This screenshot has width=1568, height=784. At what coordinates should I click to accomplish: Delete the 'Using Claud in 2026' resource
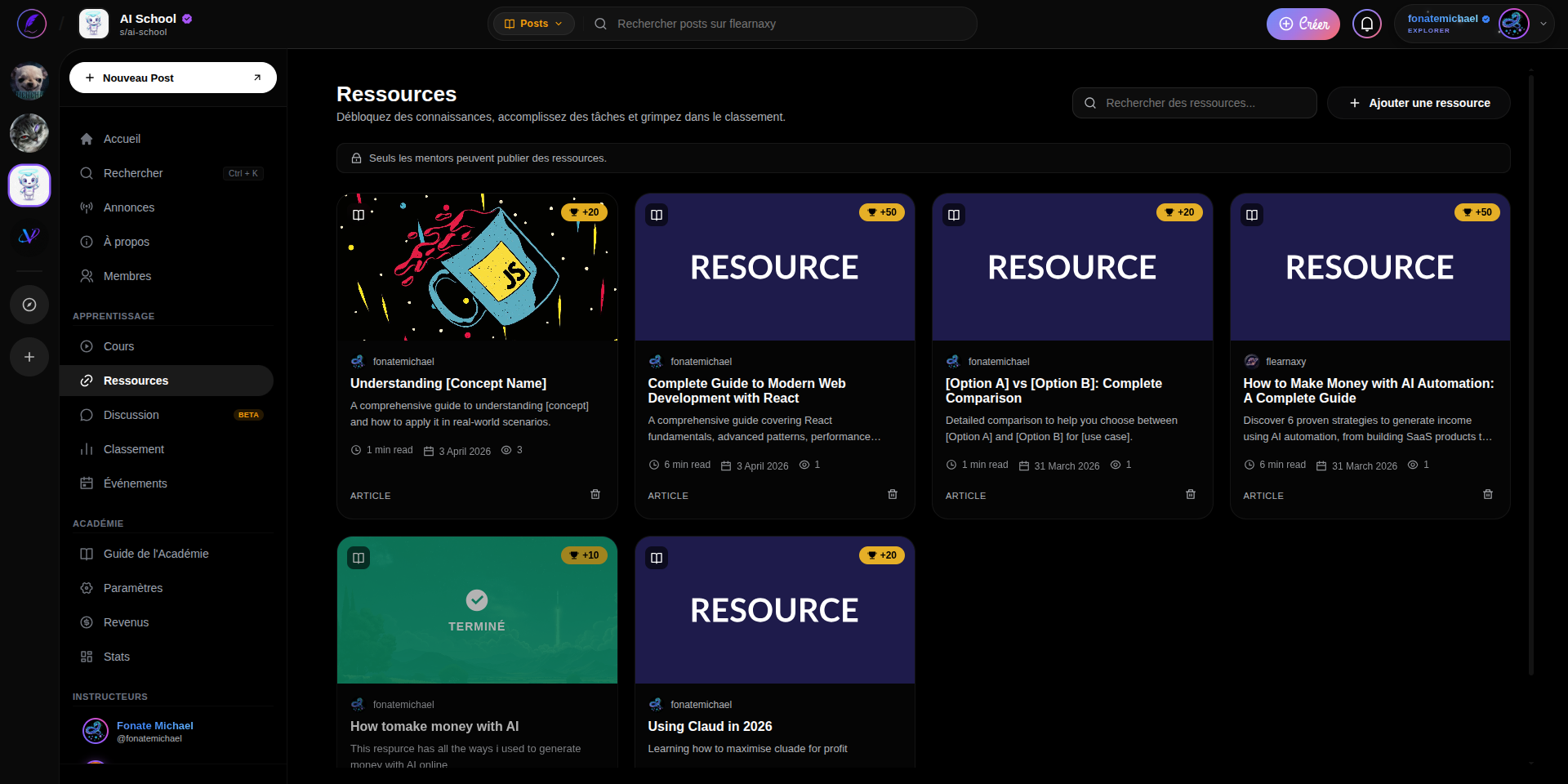point(893,776)
